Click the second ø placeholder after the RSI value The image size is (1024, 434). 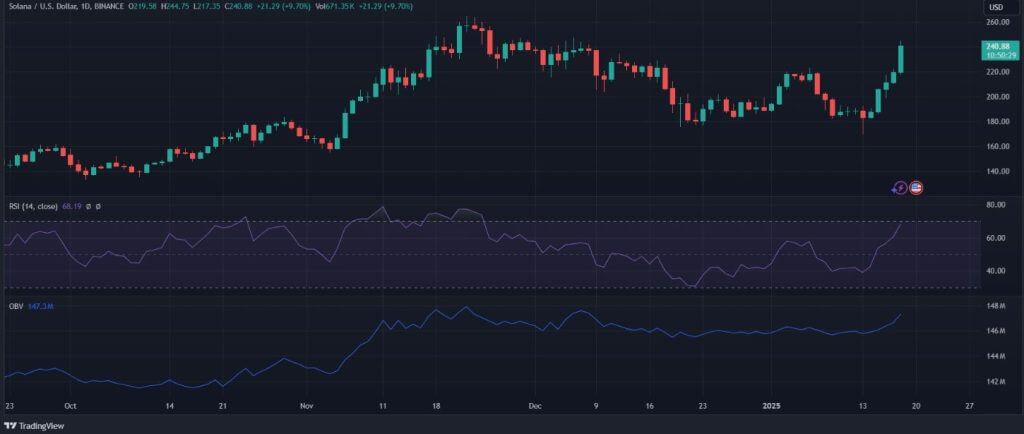click(98, 206)
